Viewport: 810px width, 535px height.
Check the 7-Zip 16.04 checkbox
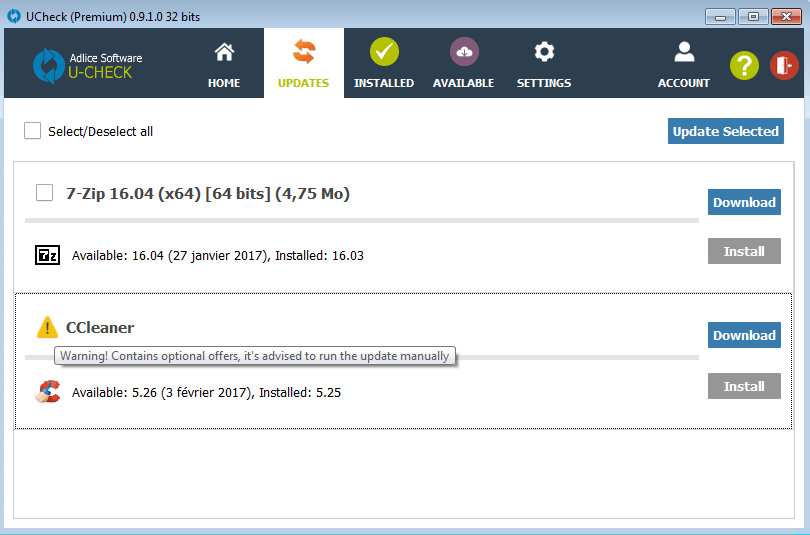pyautogui.click(x=44, y=193)
